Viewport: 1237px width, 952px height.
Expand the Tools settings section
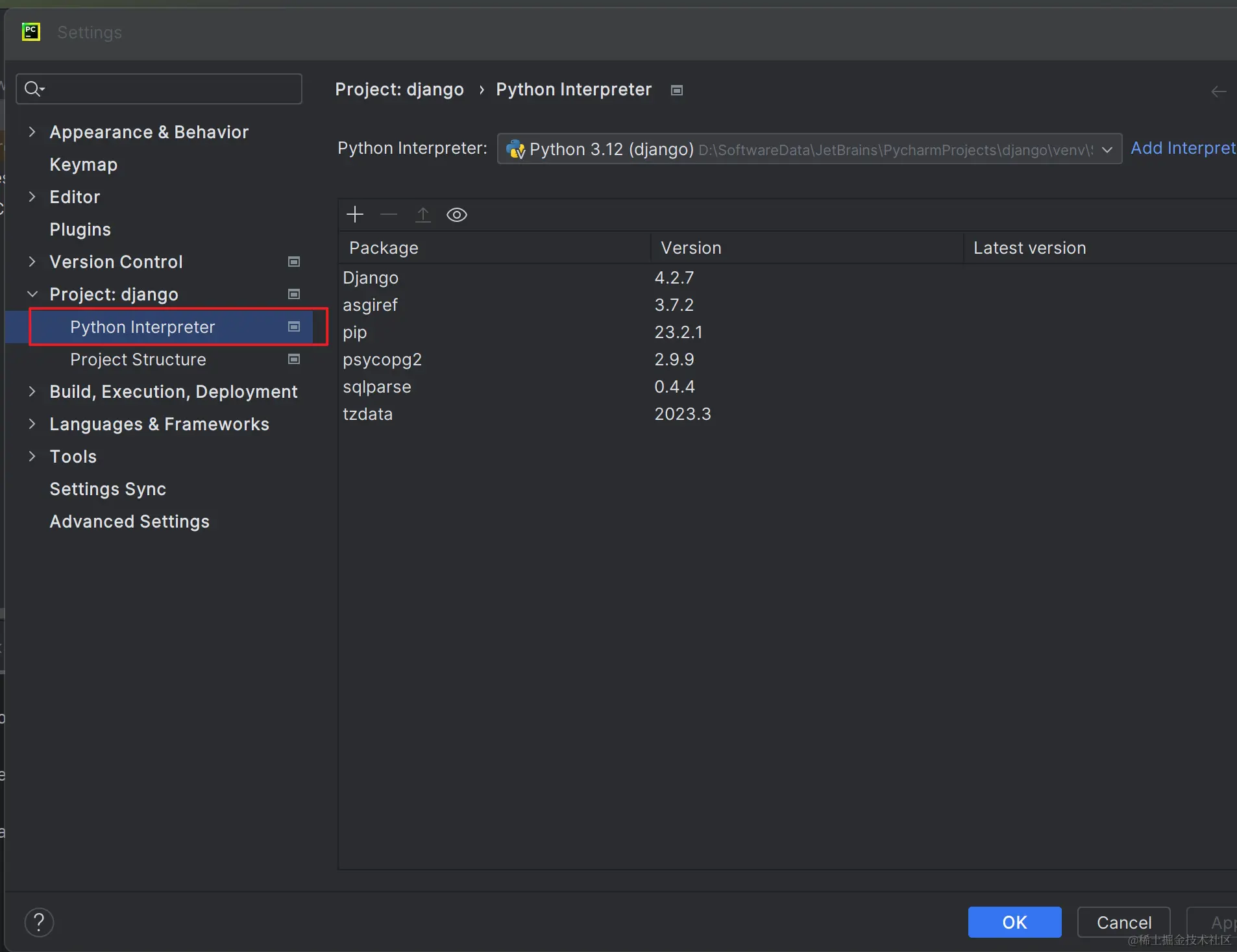tap(32, 457)
